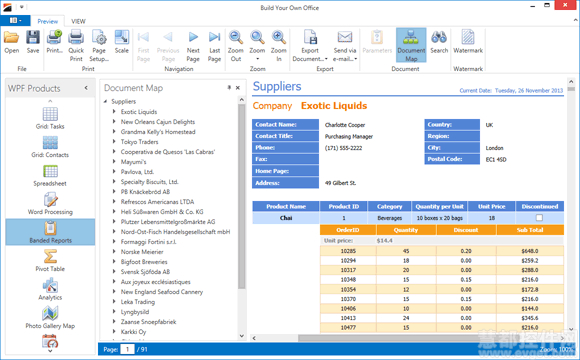Expand the Tokyo Traders node
Image resolution: width=580 pixels, height=360 pixels.
(114, 141)
